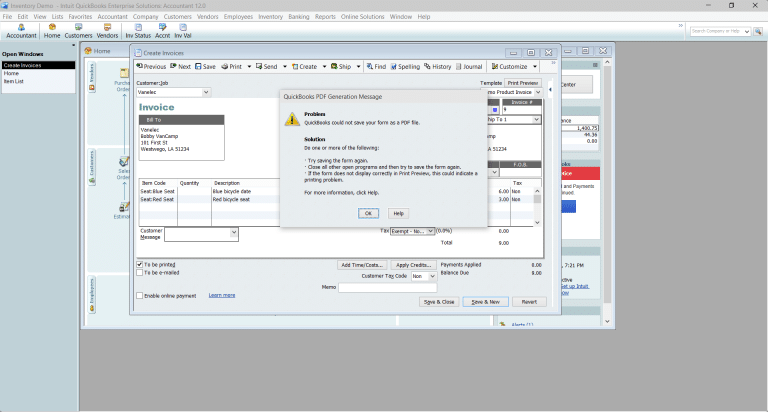Screen dimensions: 768x412
Task: Open Find in invoice toolbar
Action: [x=376, y=67]
